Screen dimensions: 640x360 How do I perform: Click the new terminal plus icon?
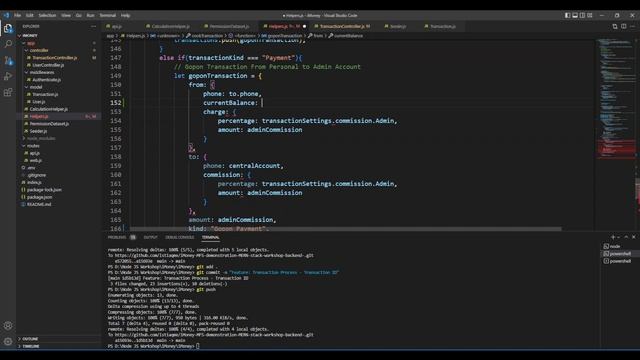(x=613, y=237)
